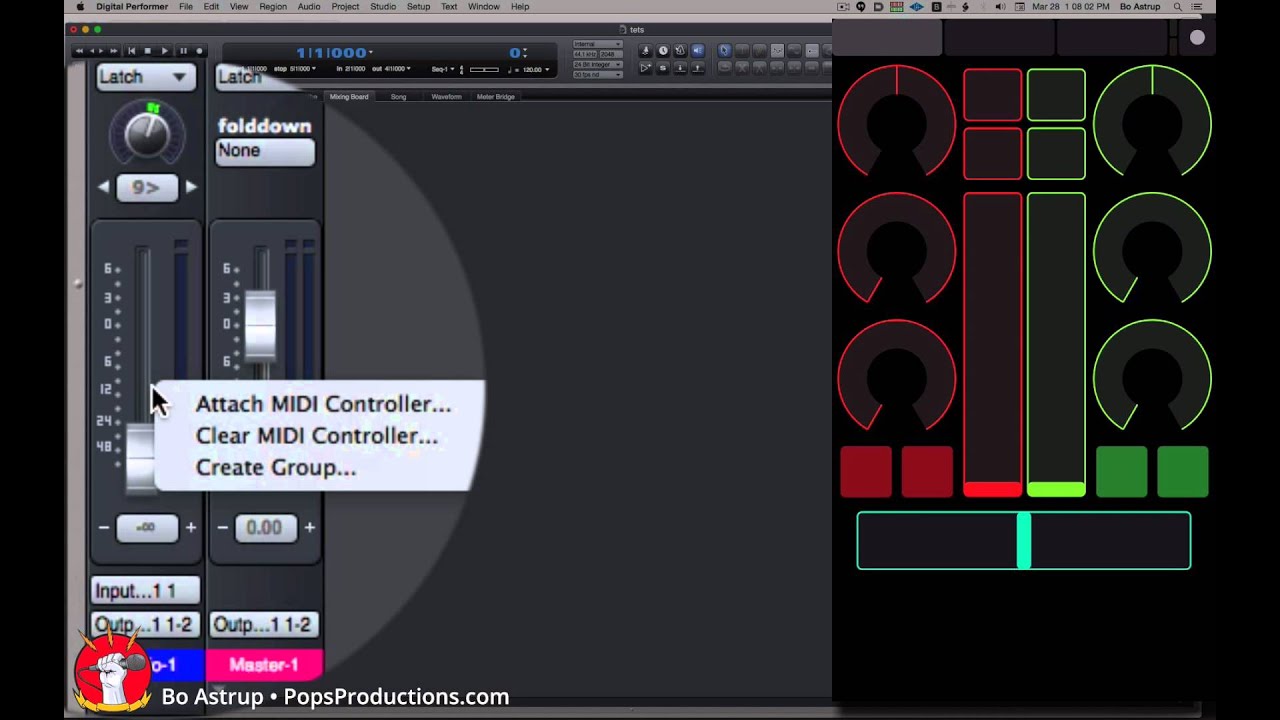Open the Master-1 Output 1-2 assignment
Viewport: 1280px width, 720px height.
[x=265, y=625]
